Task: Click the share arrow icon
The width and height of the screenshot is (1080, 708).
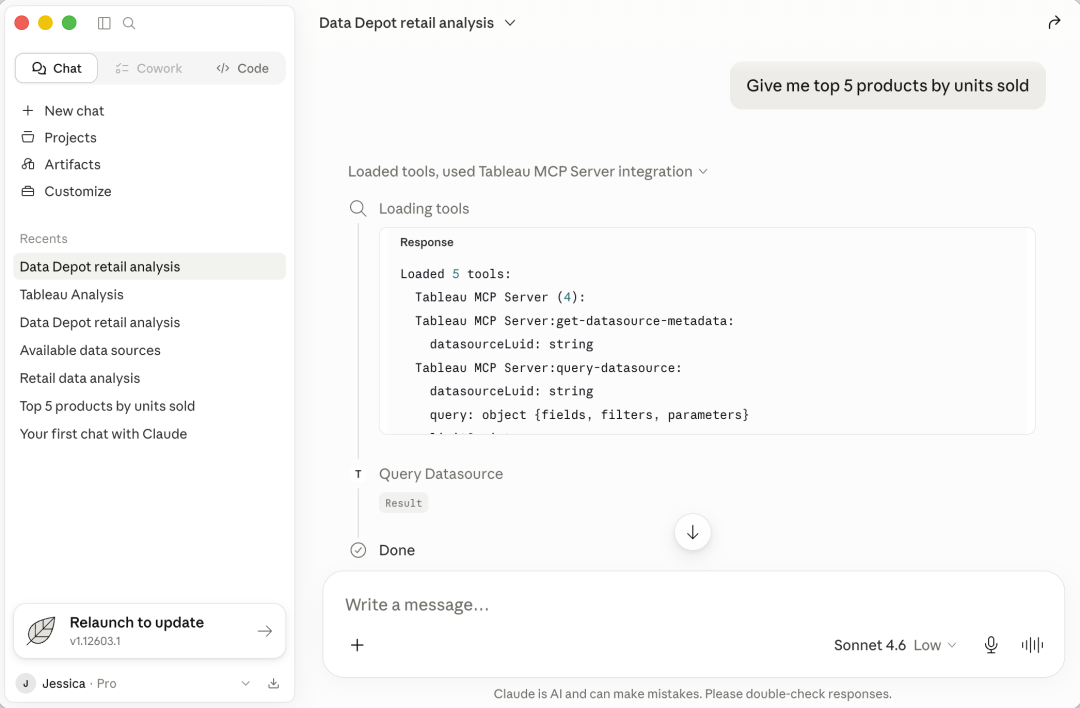Action: click(x=1054, y=23)
